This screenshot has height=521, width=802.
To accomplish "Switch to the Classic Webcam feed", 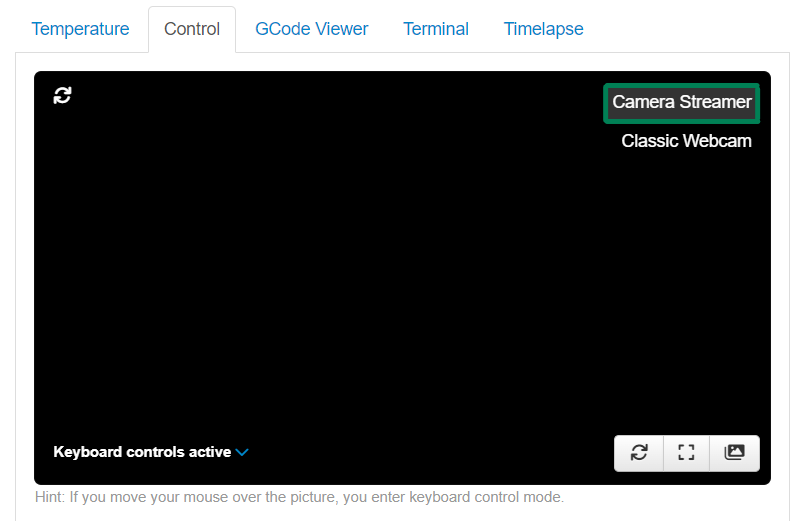I will tap(686, 141).
